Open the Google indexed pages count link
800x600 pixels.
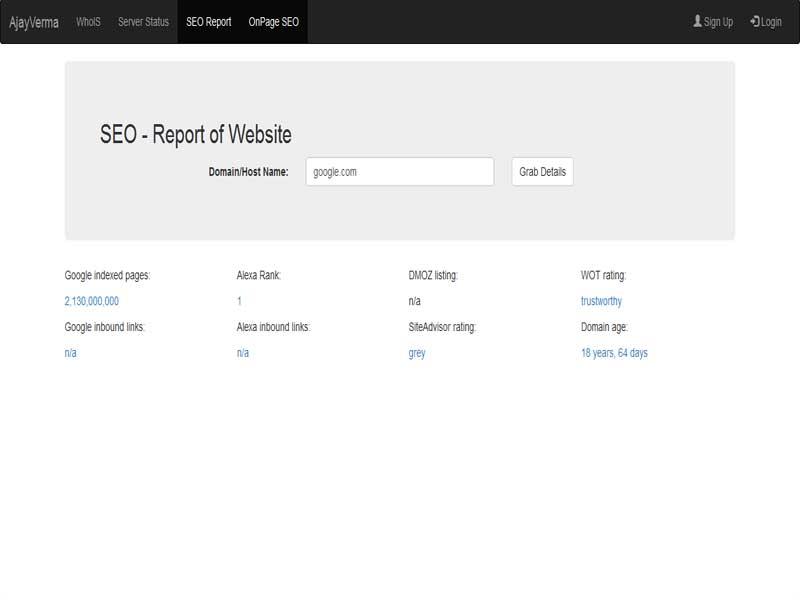pos(90,299)
